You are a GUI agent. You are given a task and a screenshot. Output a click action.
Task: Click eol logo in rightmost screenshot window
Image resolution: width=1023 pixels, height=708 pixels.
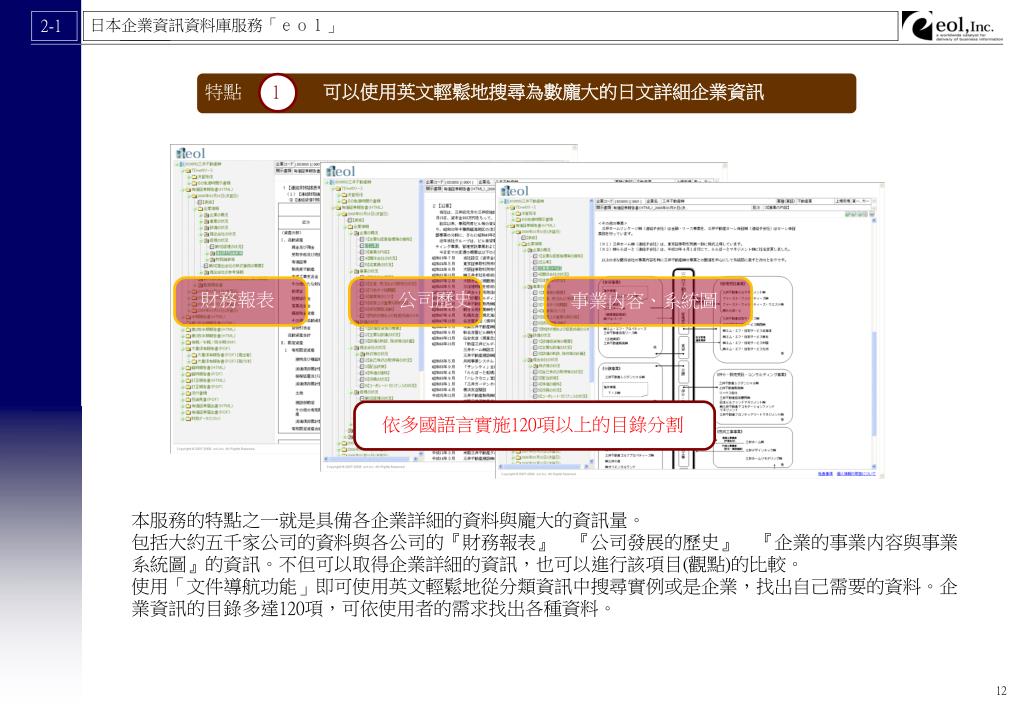[x=515, y=191]
